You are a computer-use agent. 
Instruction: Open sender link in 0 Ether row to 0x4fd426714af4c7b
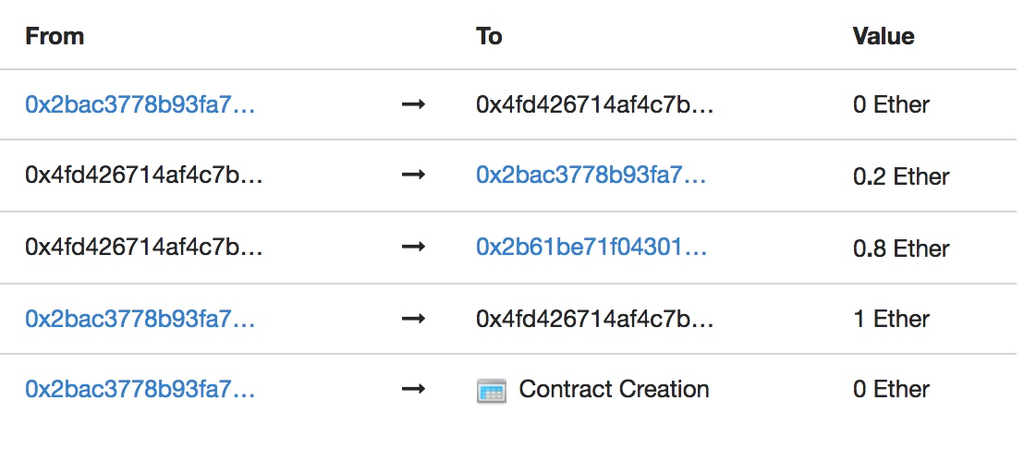(x=140, y=104)
